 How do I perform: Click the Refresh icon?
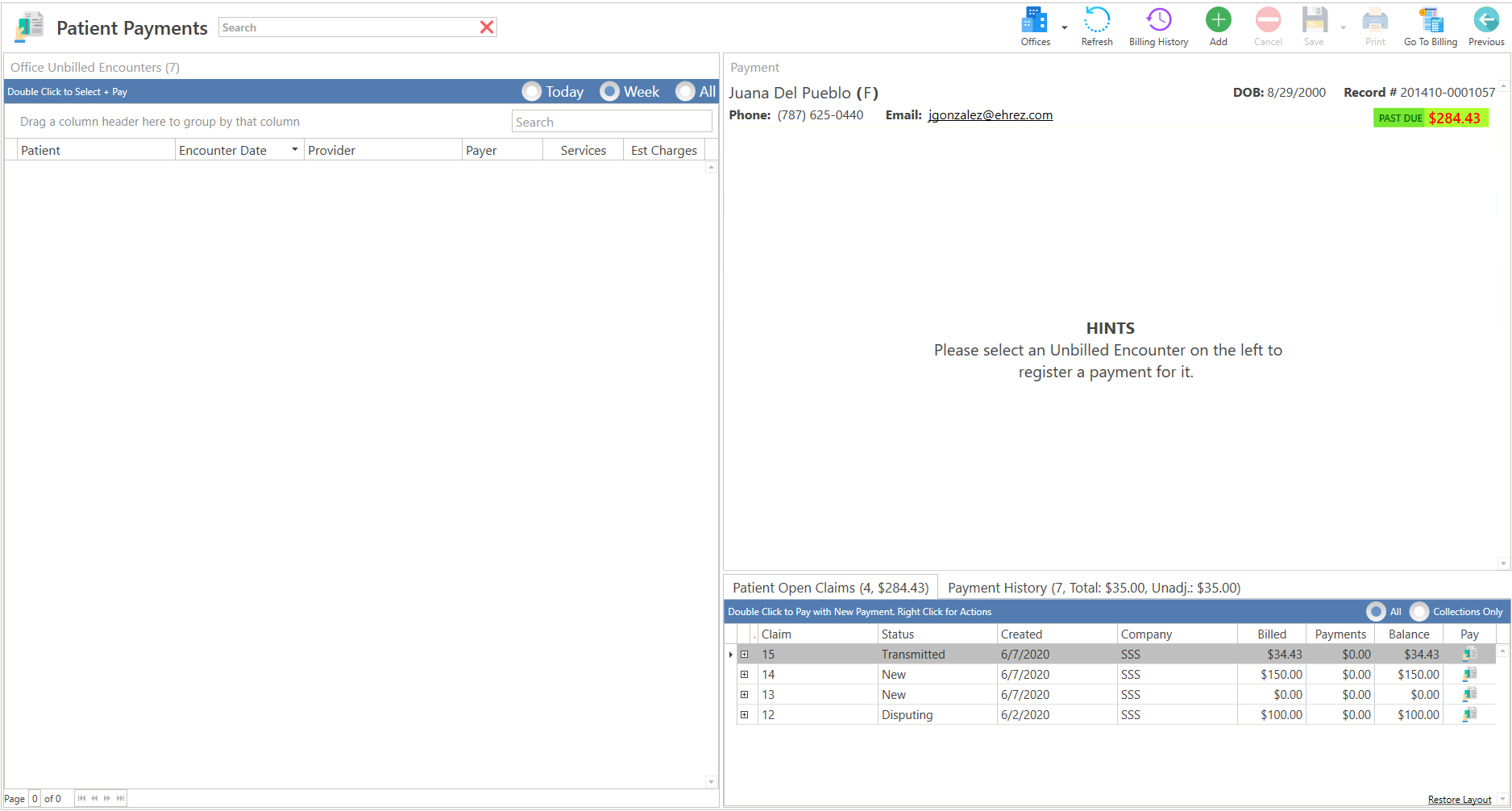tap(1097, 27)
